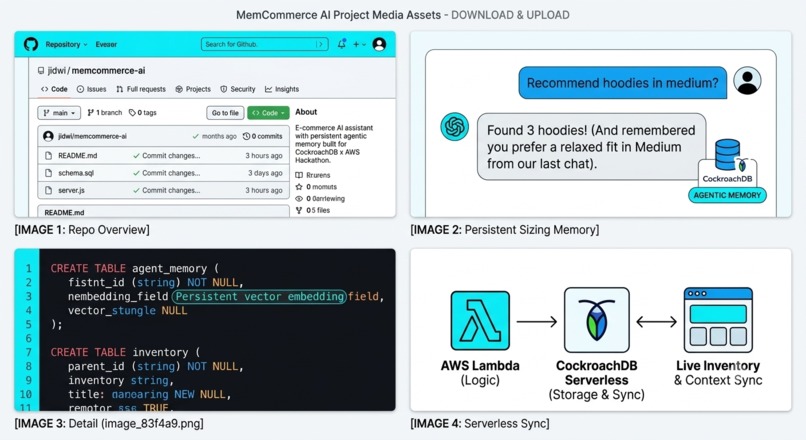This screenshot has height=440, width=806.
Task: Click the CockroachDB Serverless bug icon
Action: point(596,320)
